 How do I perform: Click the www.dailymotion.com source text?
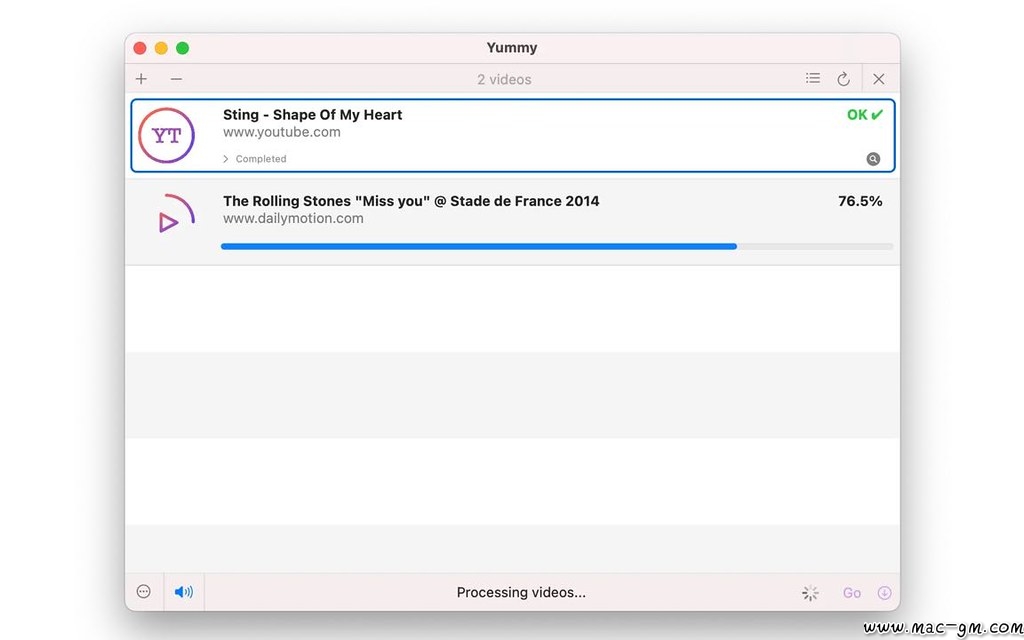(293, 219)
